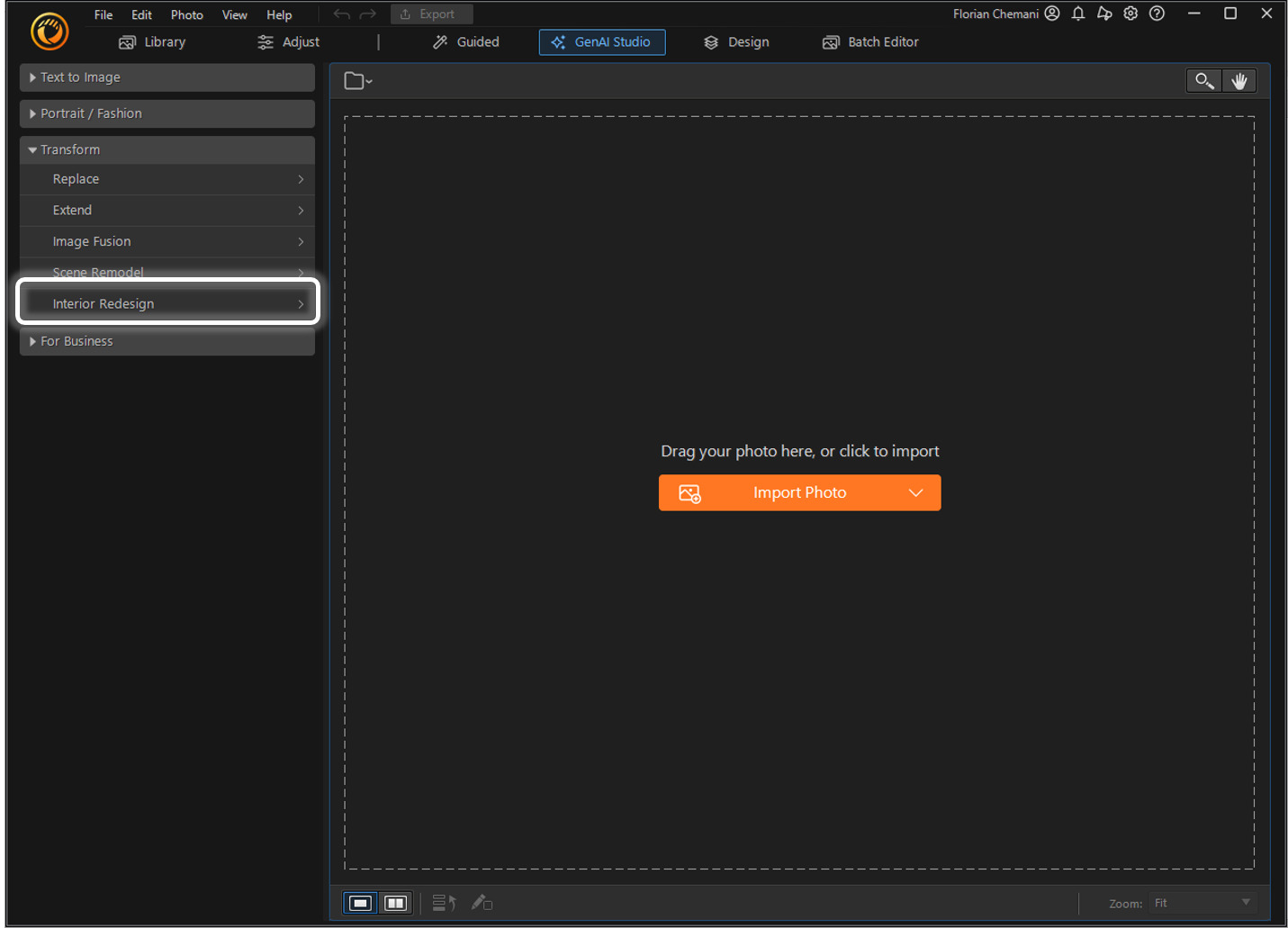
Task: Open the preferences gear icon
Action: tap(1130, 14)
